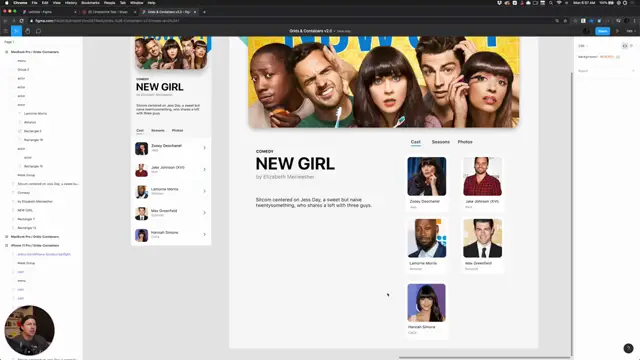This screenshot has height=360, width=640.
Task: Reload the page in Chrome
Action: tap(21, 21)
